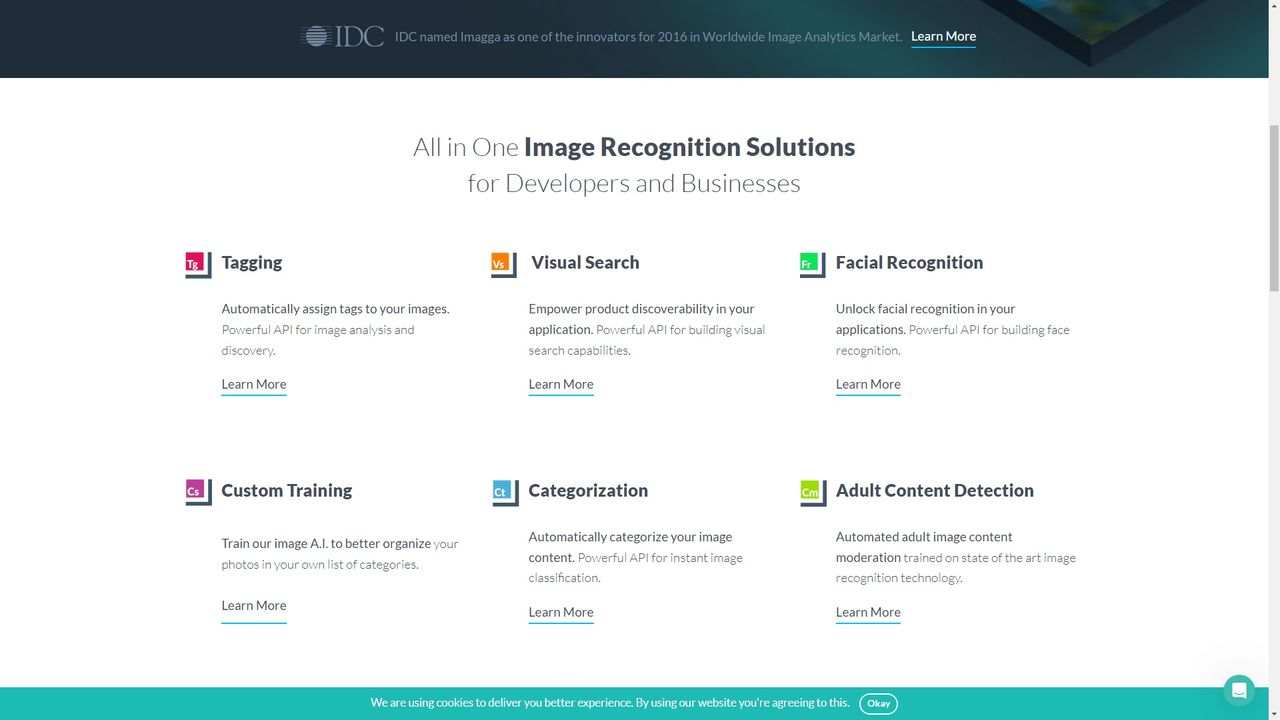Click the Visual Search 'Vs' icon
Viewport: 1280px width, 720px height.
click(x=503, y=264)
